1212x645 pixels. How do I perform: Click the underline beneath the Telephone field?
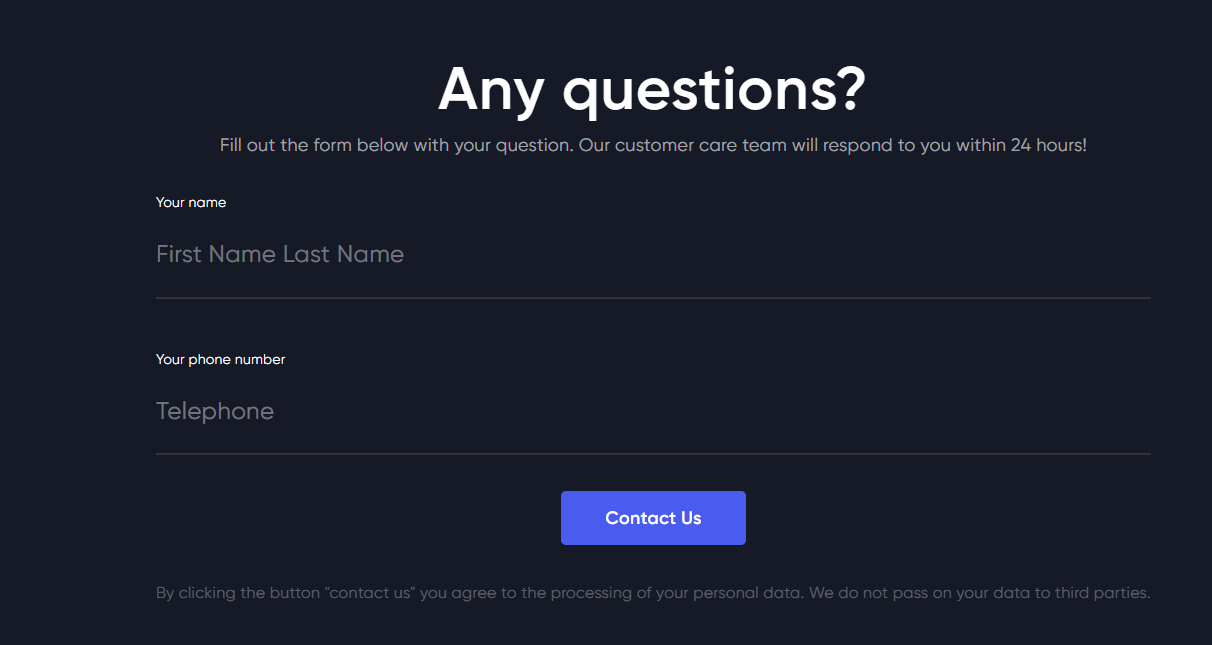[653, 454]
